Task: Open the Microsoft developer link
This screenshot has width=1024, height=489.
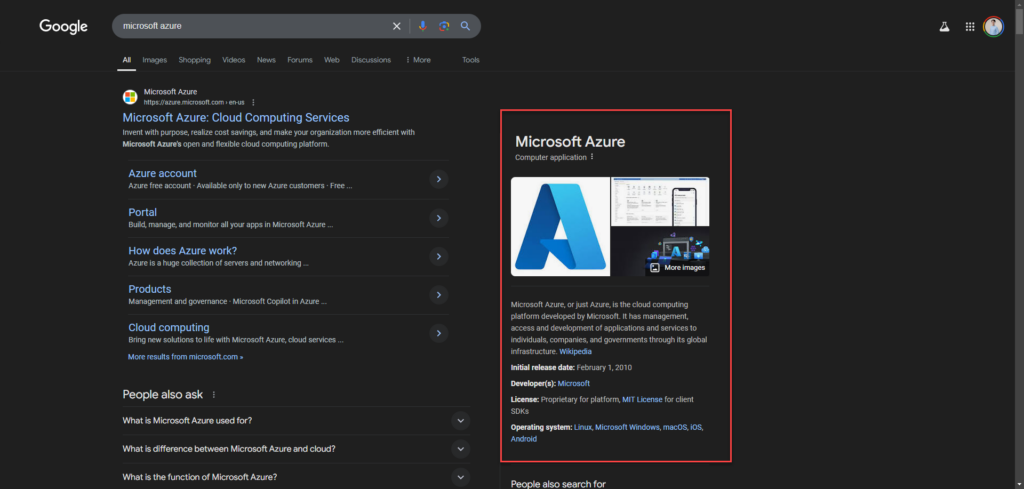Action: 573,383
